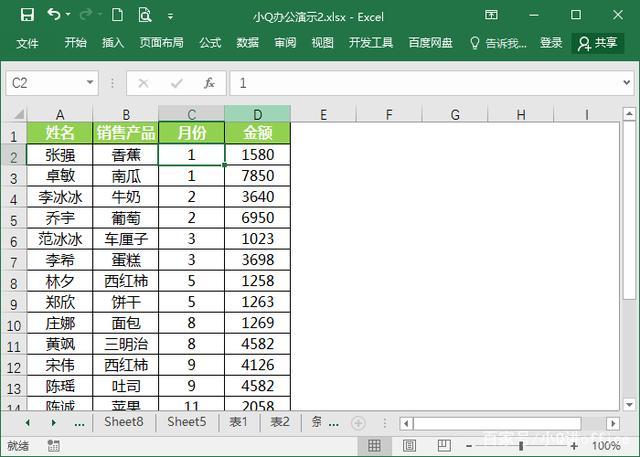Click cell containing 张强
The height and width of the screenshot is (457, 640).
60,155
